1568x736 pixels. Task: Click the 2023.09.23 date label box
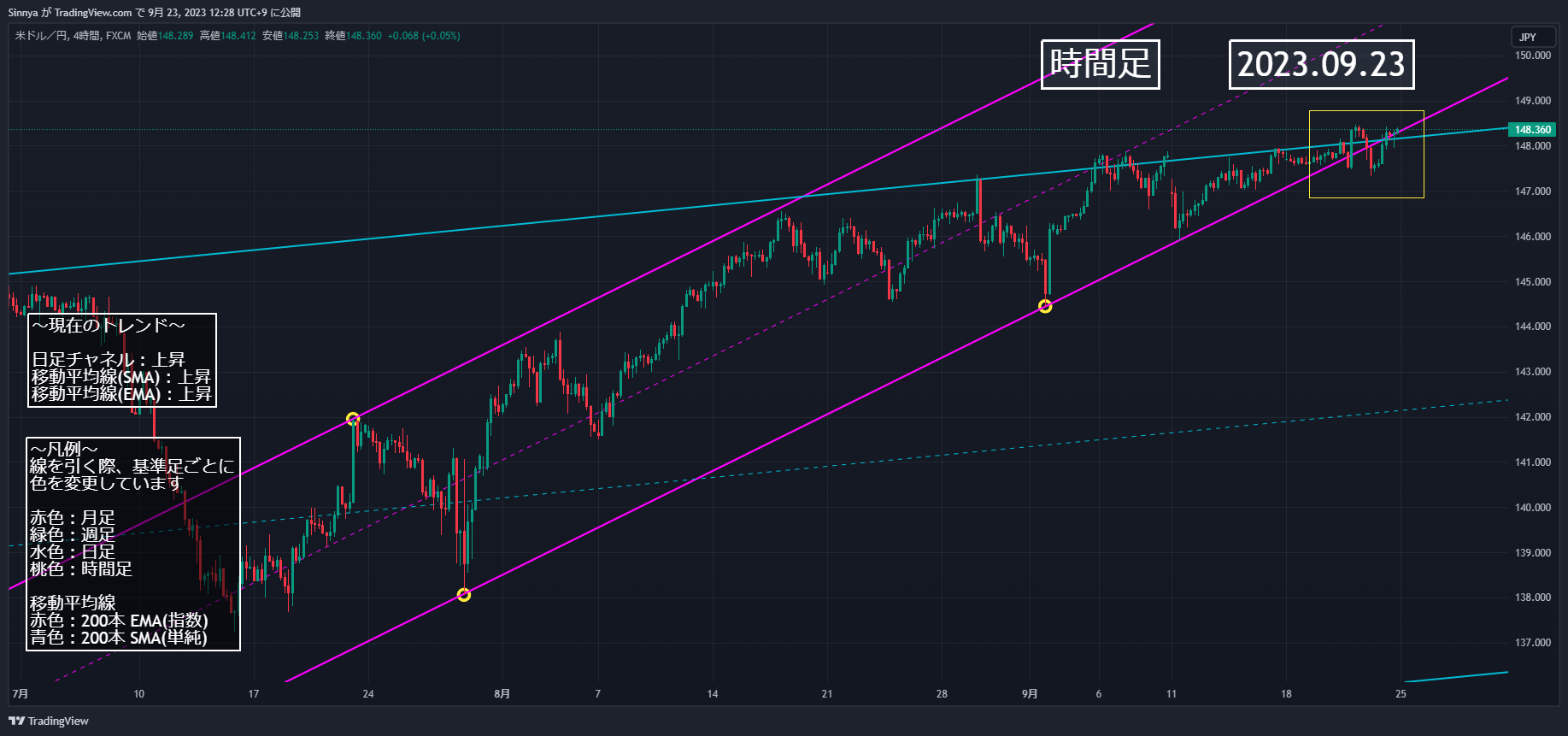coord(1321,64)
